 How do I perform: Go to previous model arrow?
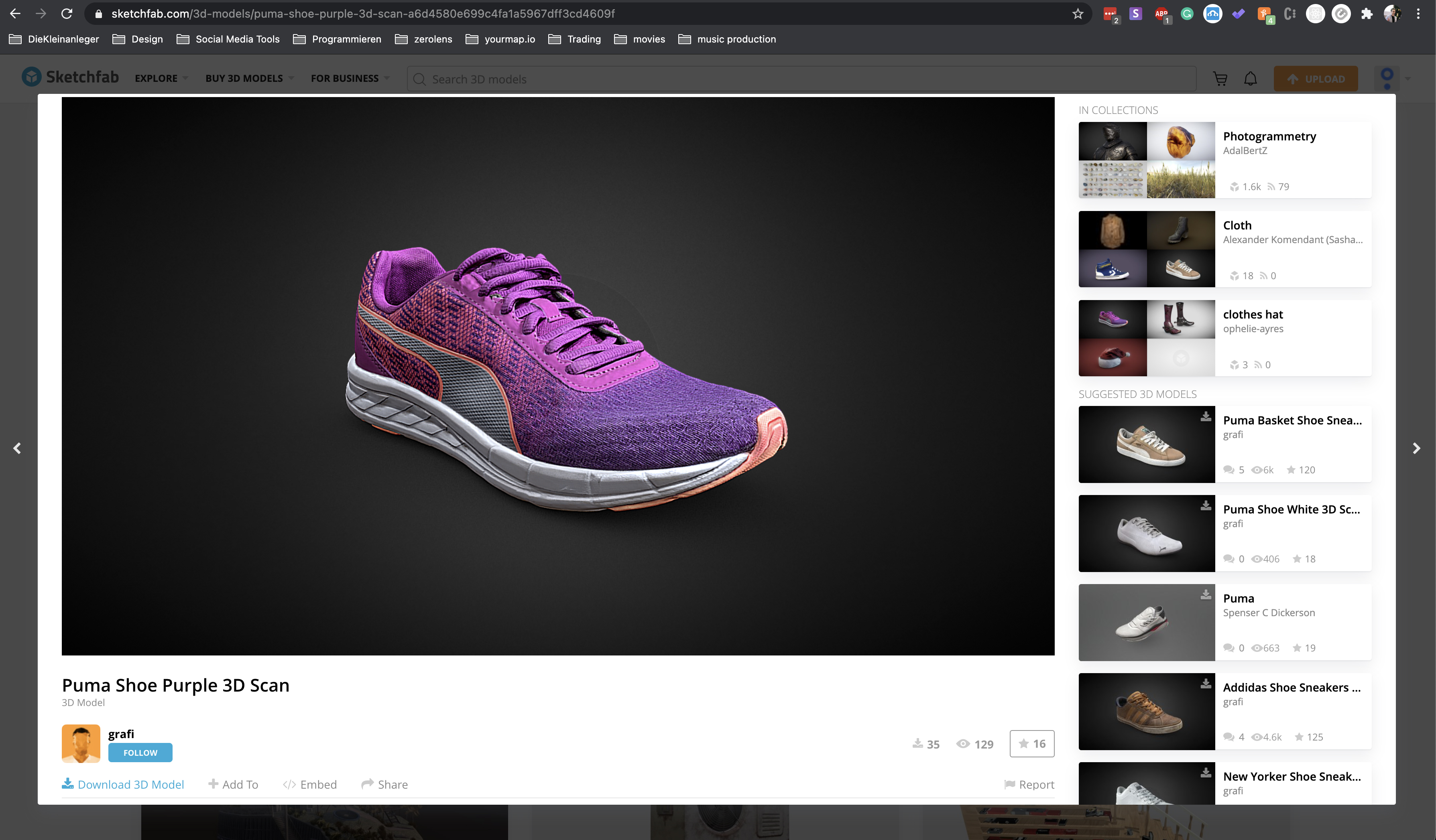(17, 448)
